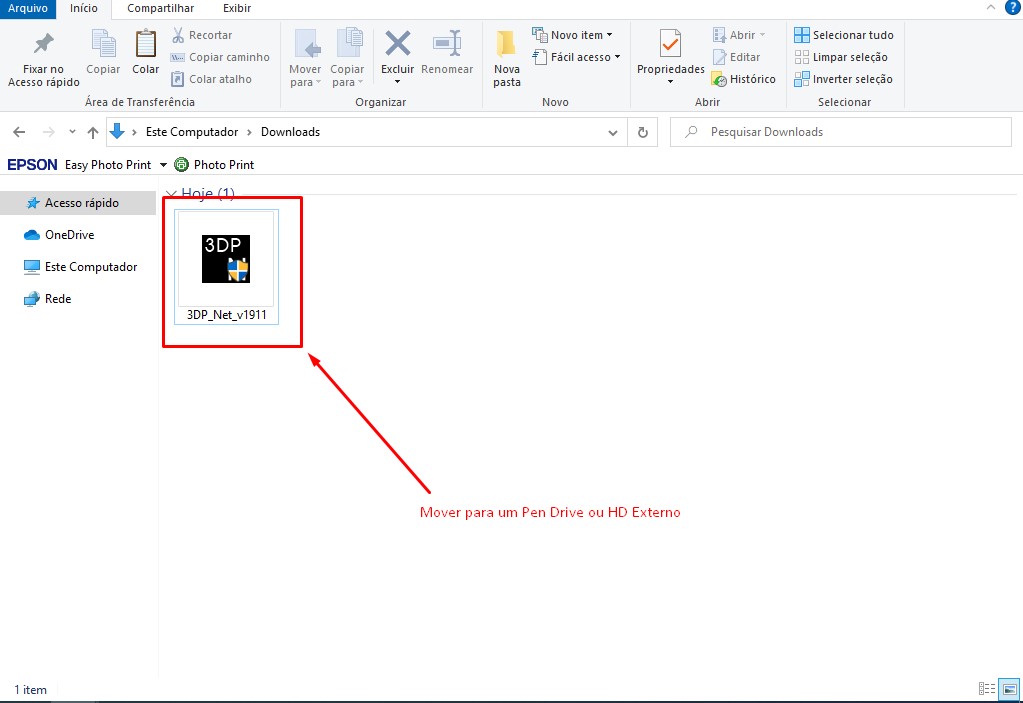Screen dimensions: 1023x703
Task: Switch to details view in status bar
Action: [986, 689]
